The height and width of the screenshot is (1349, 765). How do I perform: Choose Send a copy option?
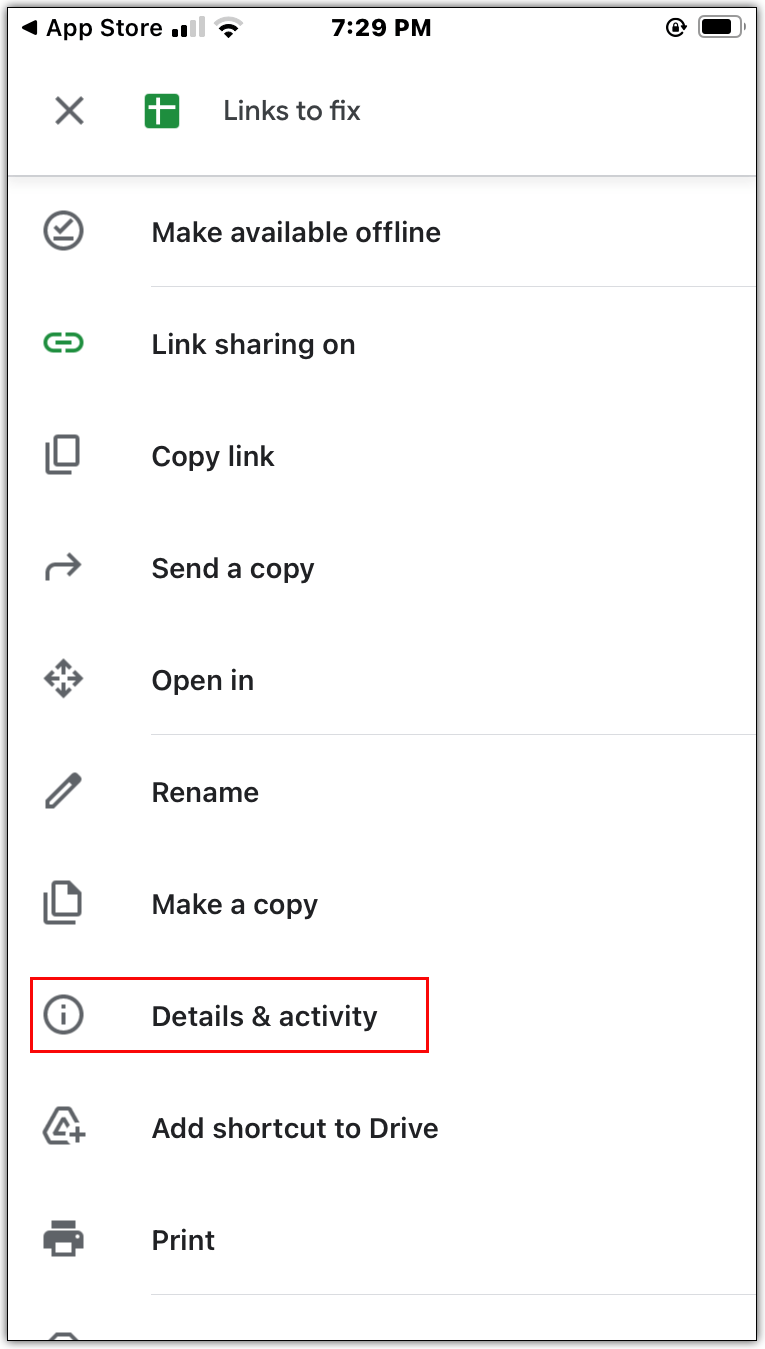point(233,569)
